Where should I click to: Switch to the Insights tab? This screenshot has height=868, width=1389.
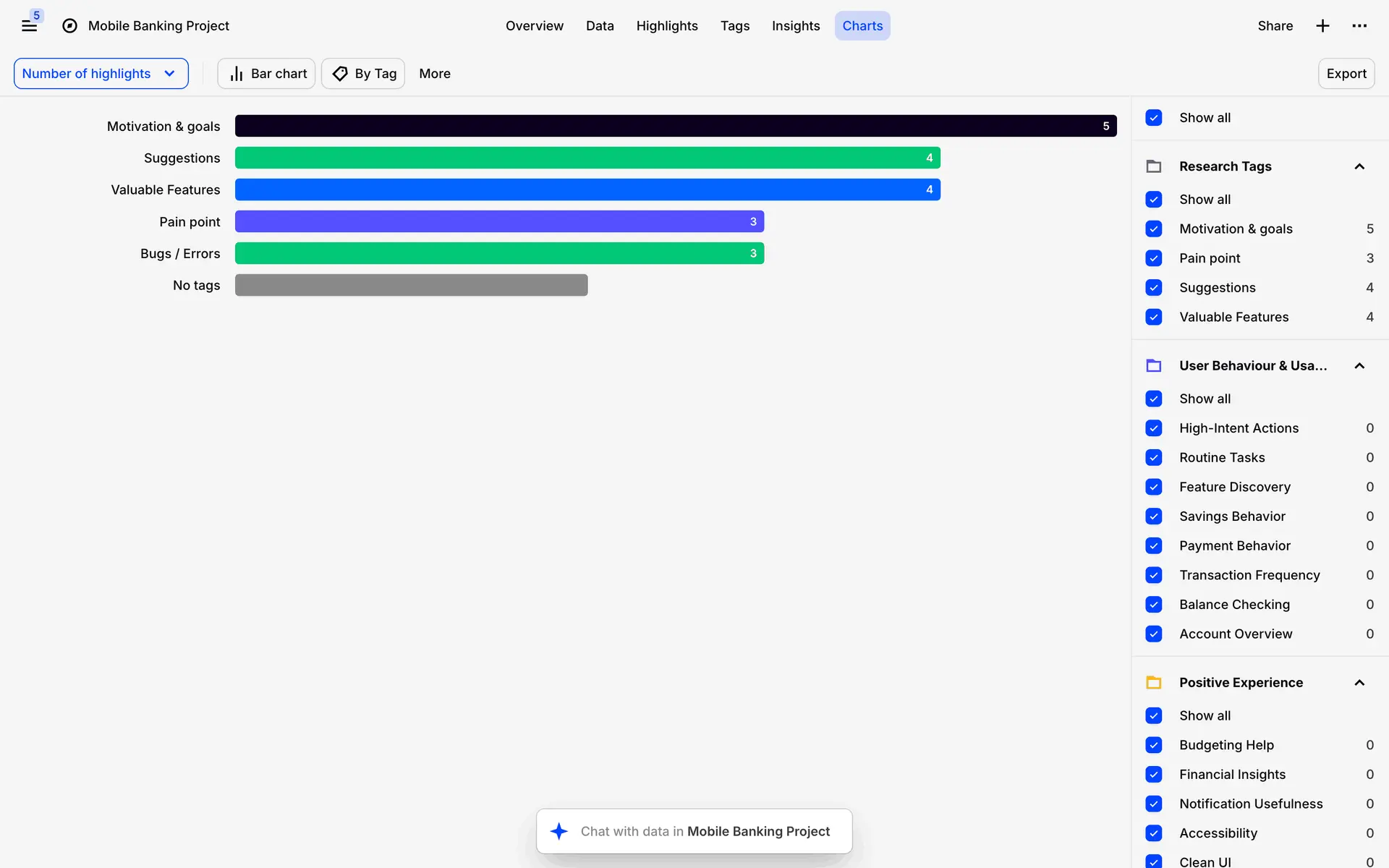pos(795,26)
